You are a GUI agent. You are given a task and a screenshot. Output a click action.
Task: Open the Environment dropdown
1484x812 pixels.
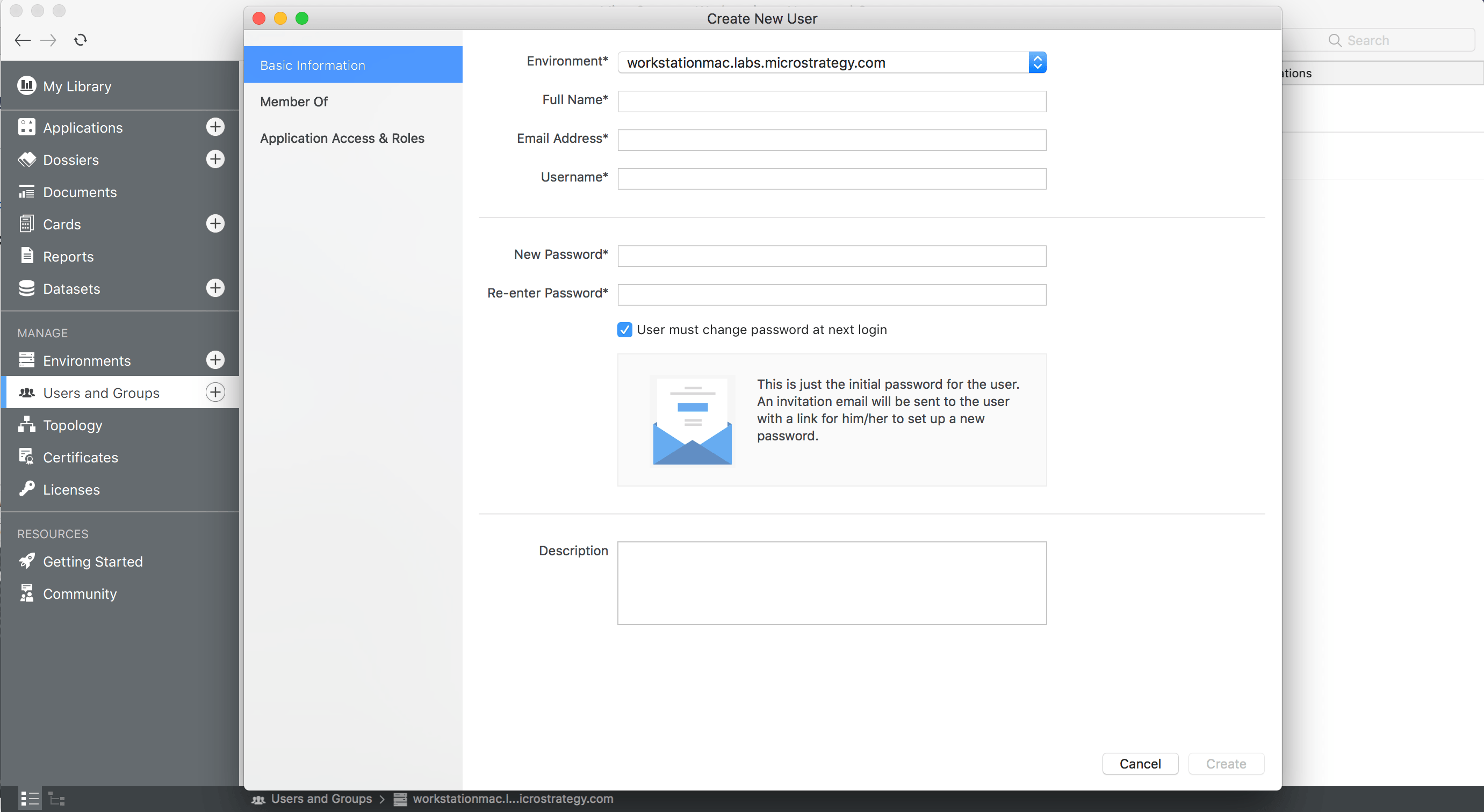tap(831, 62)
